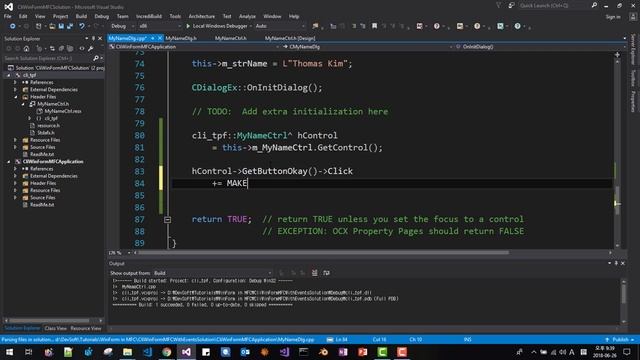Close the Output panel

tap(623, 264)
